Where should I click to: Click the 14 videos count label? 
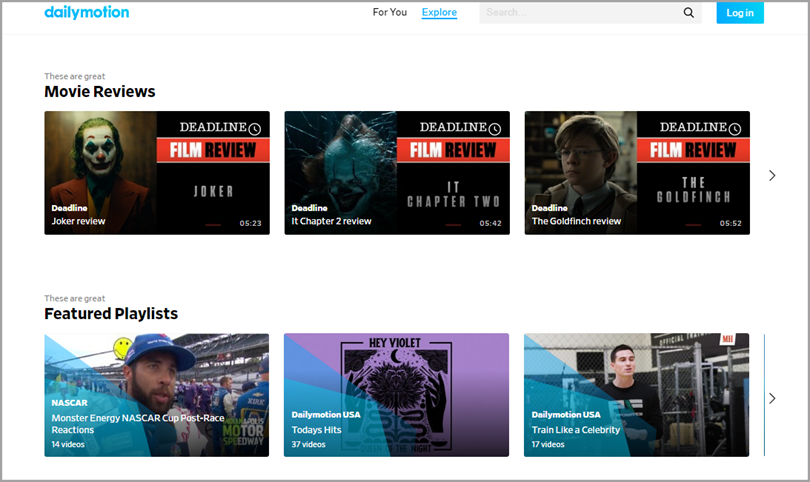click(x=68, y=444)
